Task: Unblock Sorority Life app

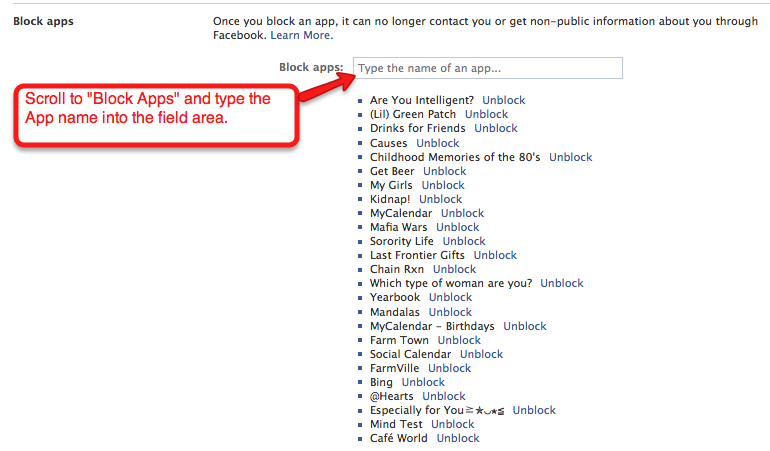Action: pos(464,241)
